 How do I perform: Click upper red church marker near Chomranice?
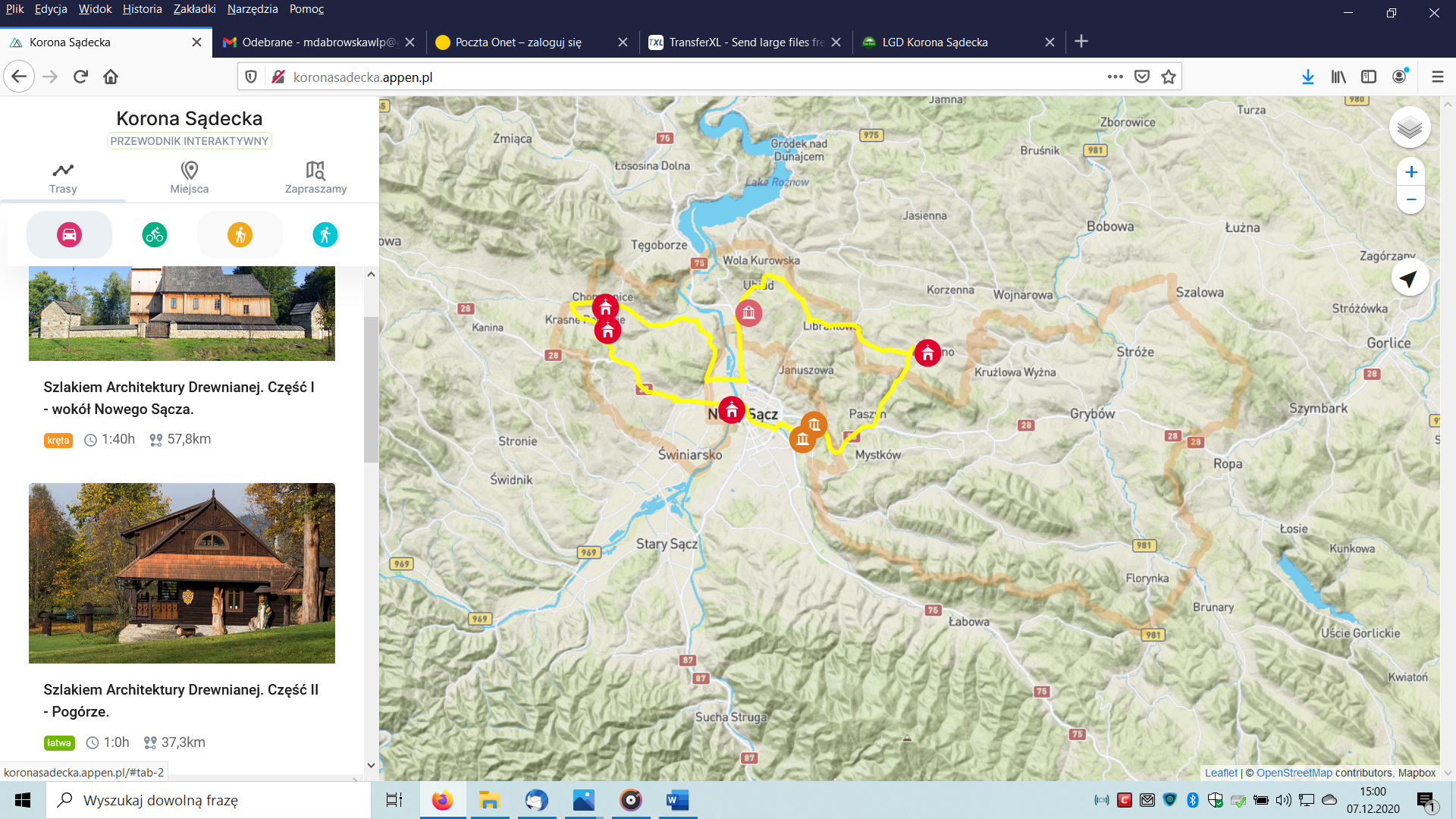pyautogui.click(x=605, y=308)
